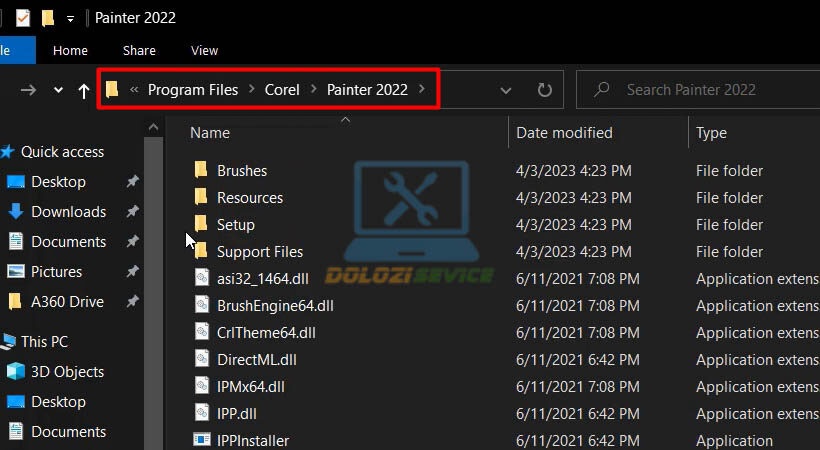
Task: Unpin Desktop from Quick access
Action: pyautogui.click(x=132, y=182)
